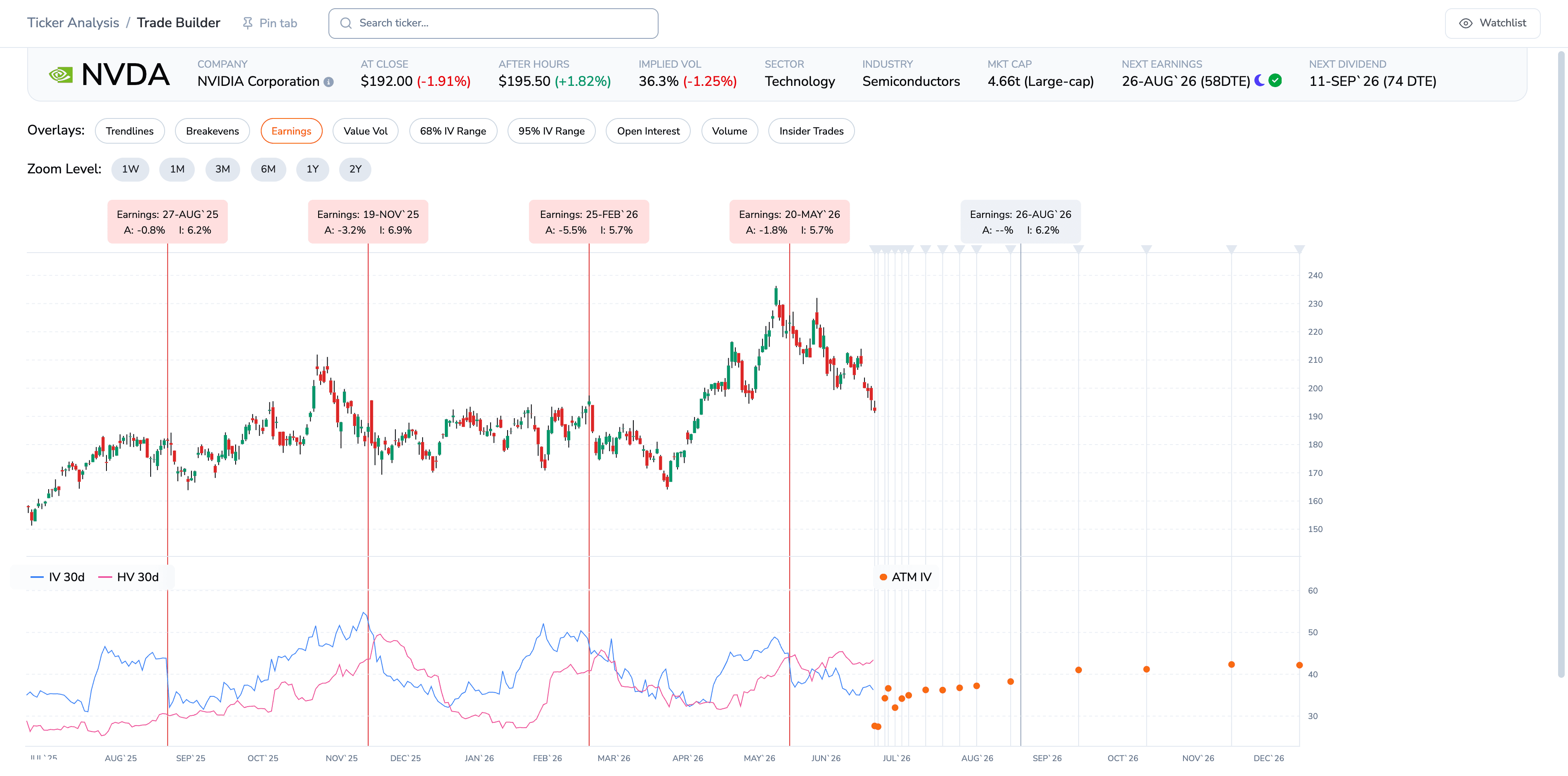Click the ATM IV dot near DEC`26
1568x776 pixels.
coord(1299,665)
